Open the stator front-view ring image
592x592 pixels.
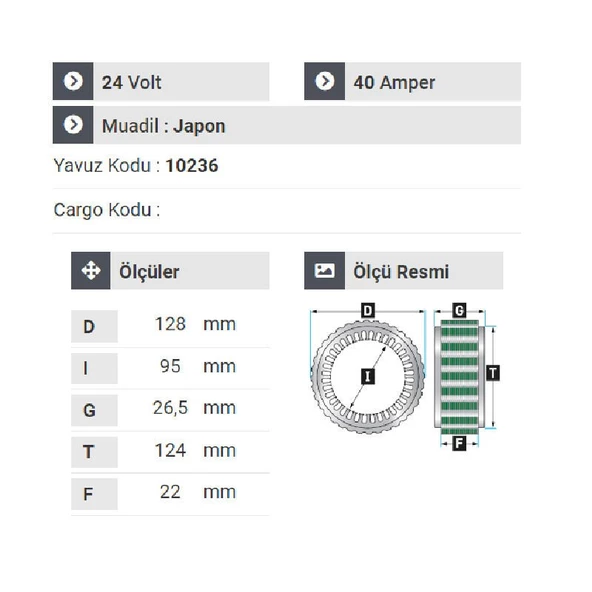tap(368, 377)
